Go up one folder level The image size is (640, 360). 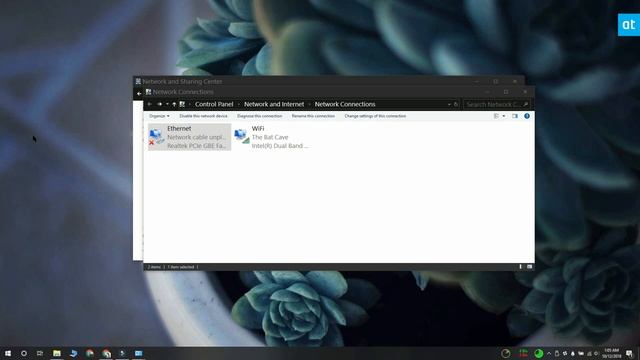[174, 104]
